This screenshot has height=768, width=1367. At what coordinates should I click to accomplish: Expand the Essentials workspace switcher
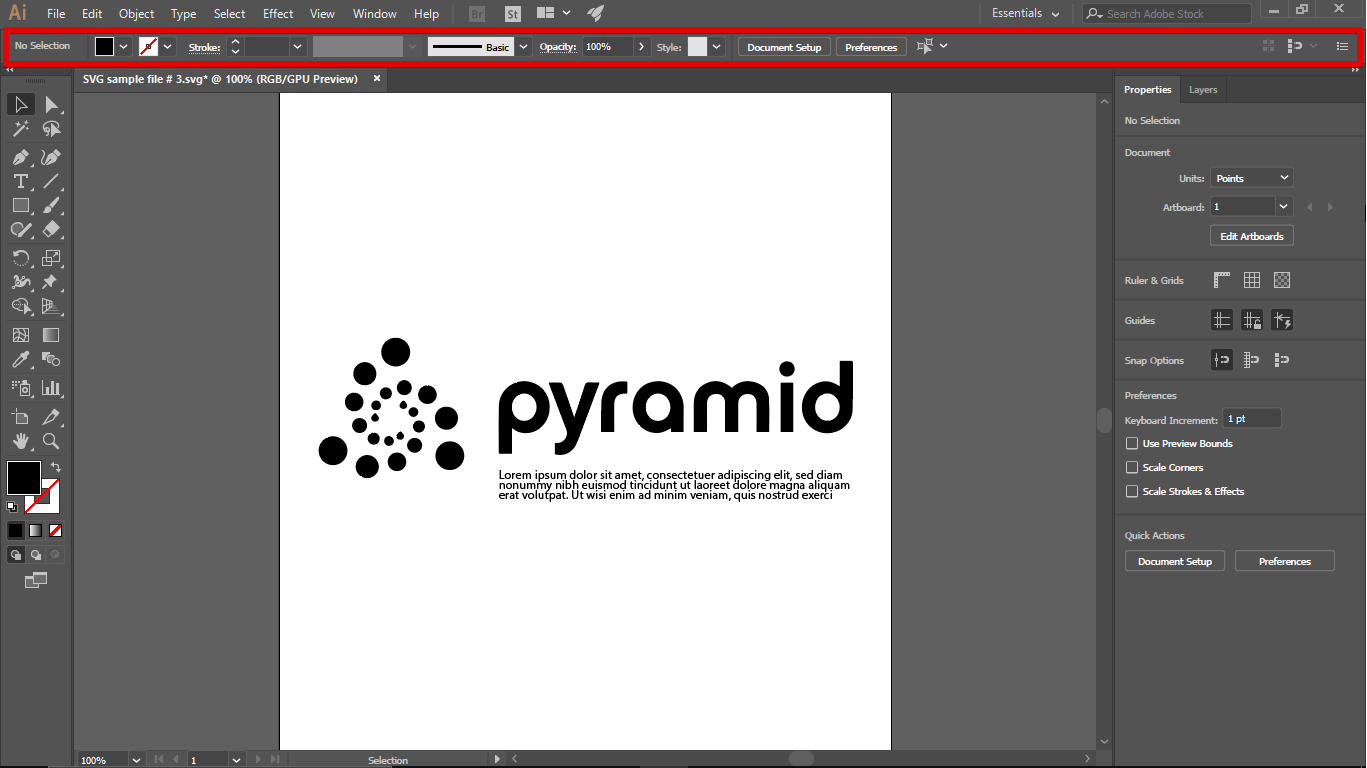1025,14
